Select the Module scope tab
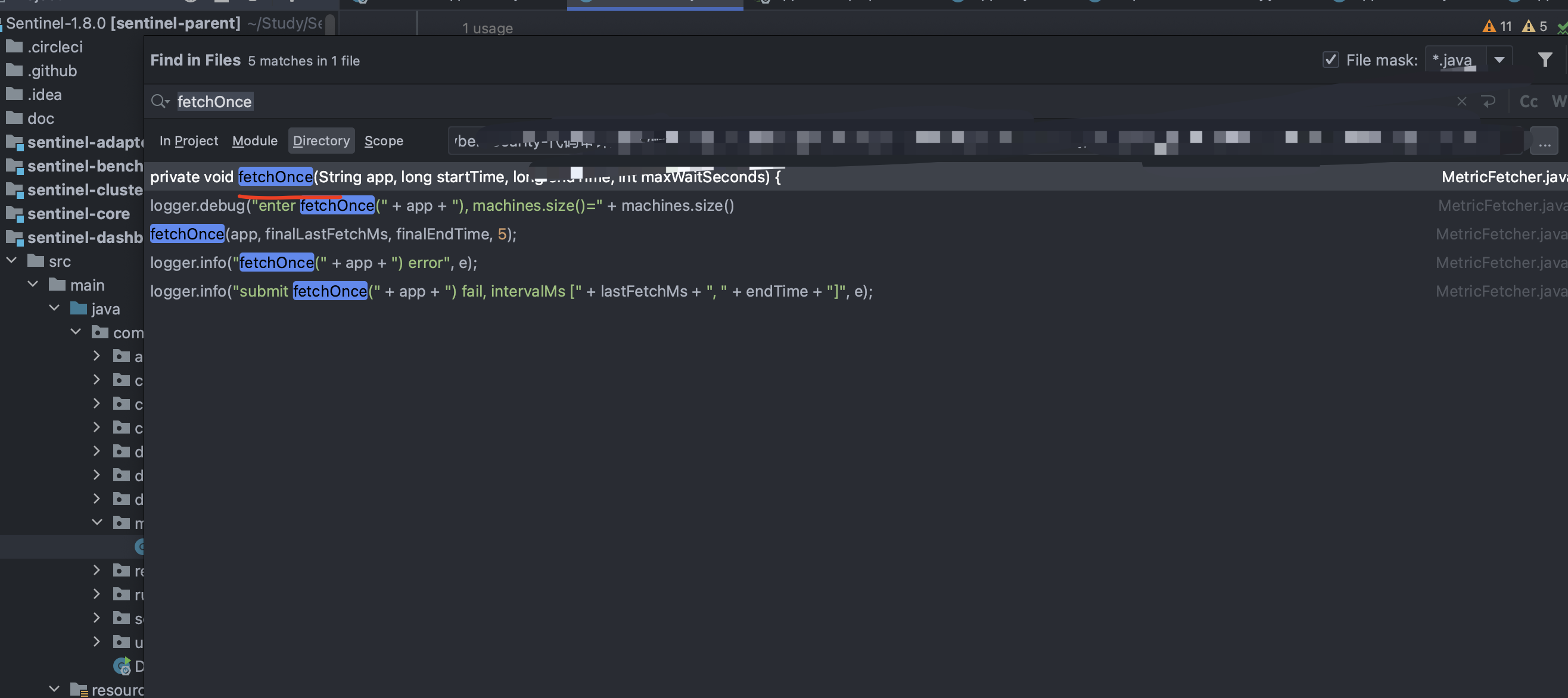This screenshot has height=698, width=1568. pyautogui.click(x=254, y=141)
